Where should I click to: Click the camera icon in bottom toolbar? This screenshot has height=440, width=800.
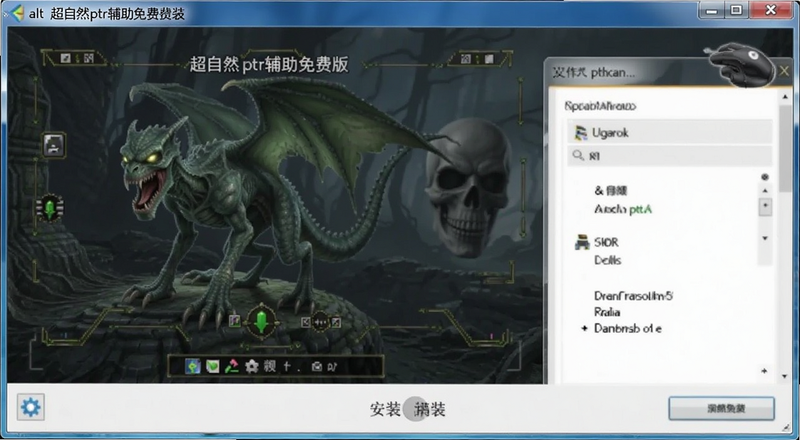tap(317, 366)
